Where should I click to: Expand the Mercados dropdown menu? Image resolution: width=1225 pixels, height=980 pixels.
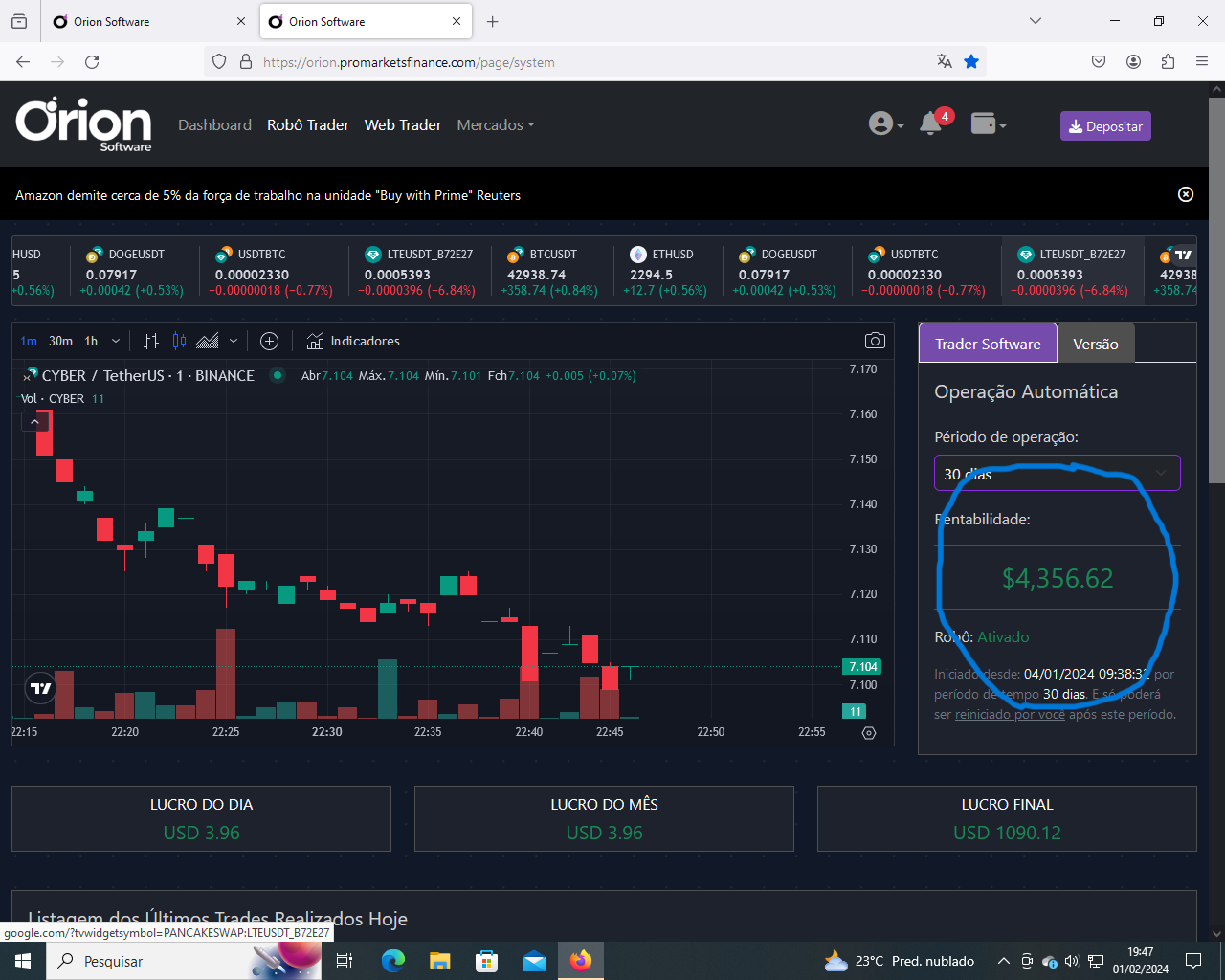pyautogui.click(x=495, y=125)
